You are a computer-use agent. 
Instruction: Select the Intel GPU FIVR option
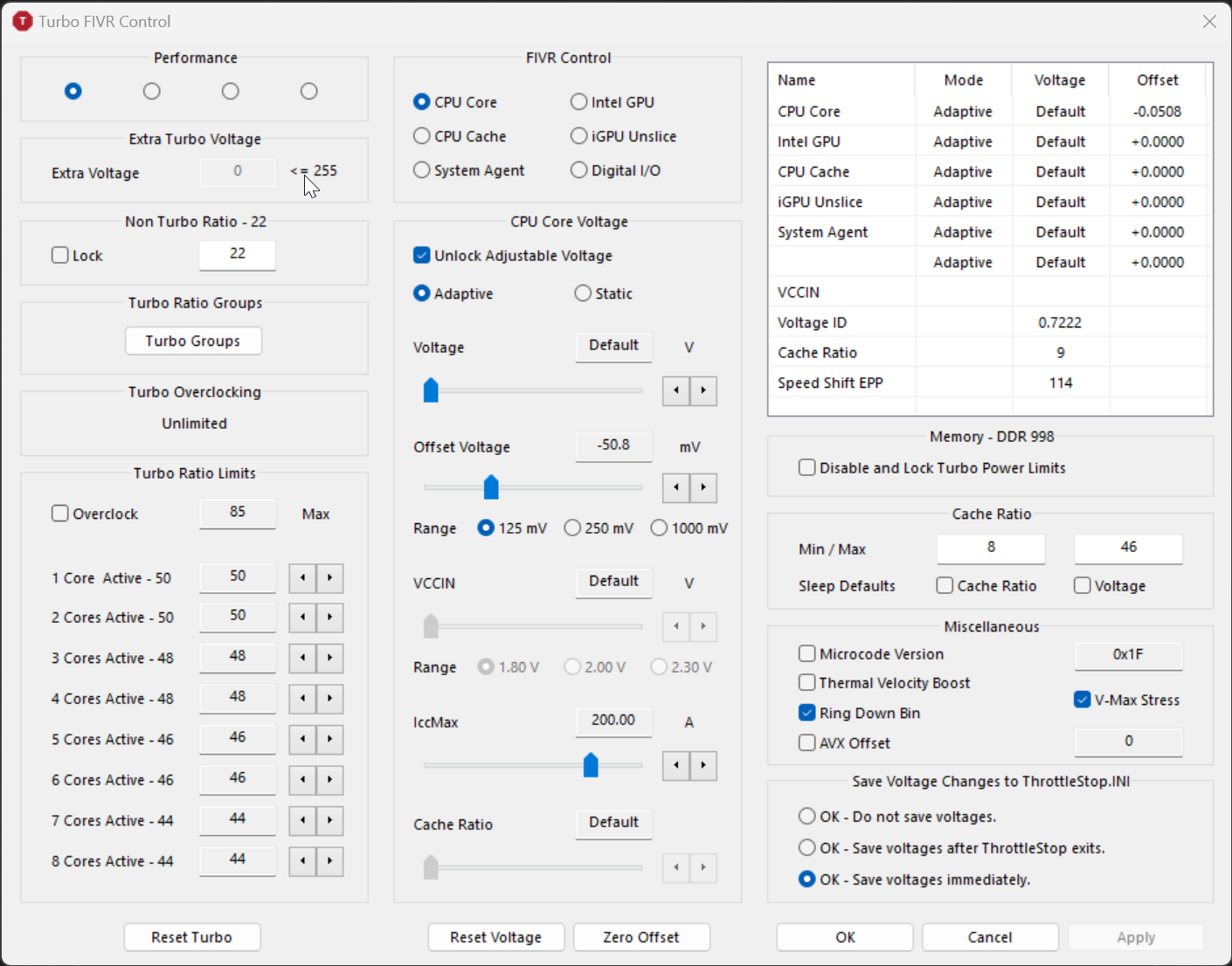click(613, 102)
